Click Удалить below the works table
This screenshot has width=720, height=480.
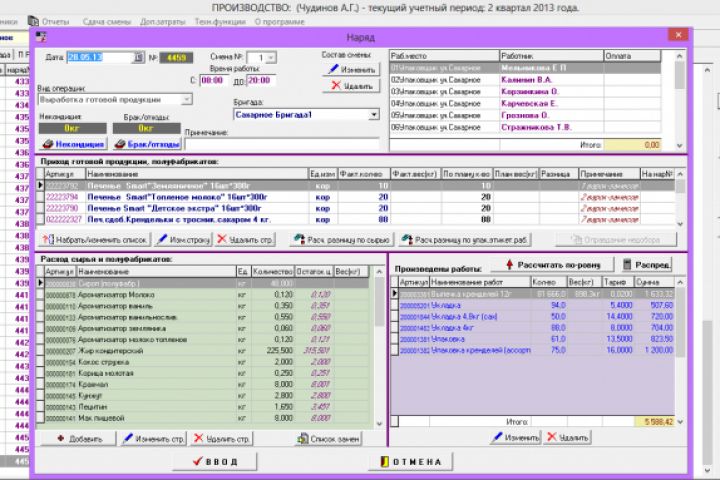point(568,438)
